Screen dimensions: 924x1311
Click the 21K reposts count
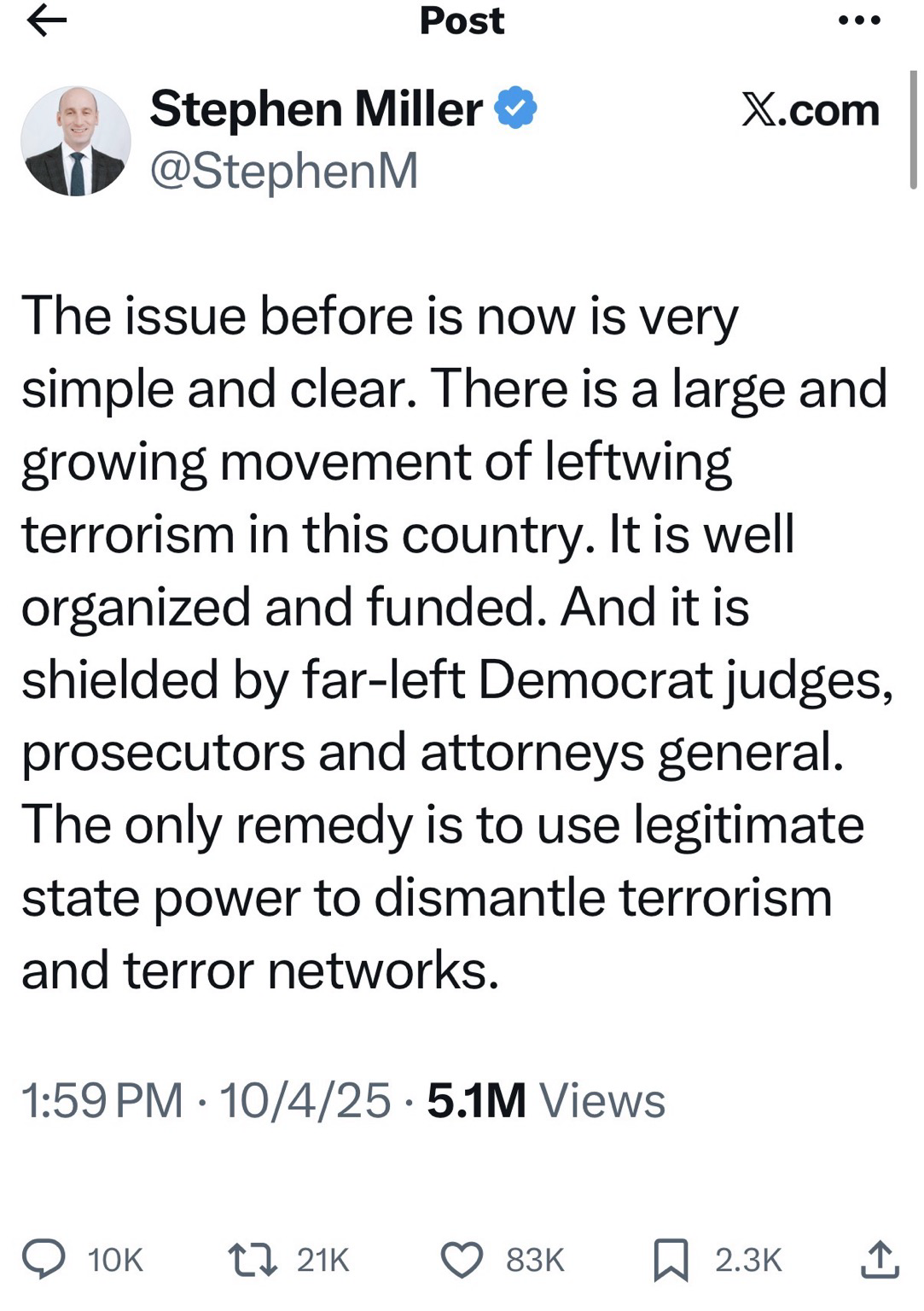click(x=323, y=1261)
